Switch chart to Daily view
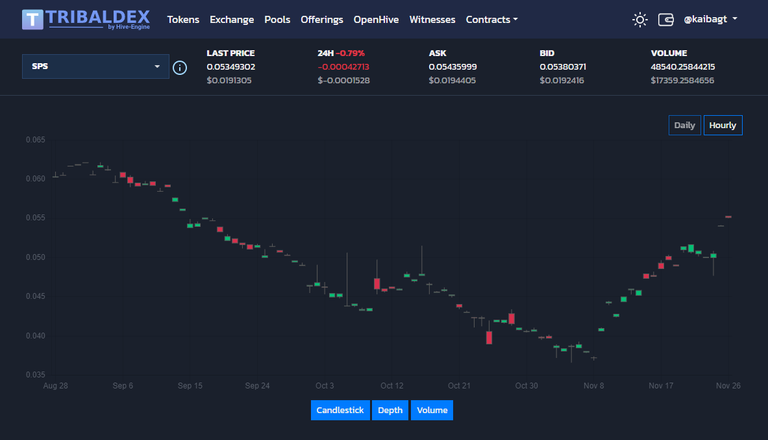Viewport: 768px width, 440px height. [x=684, y=125]
